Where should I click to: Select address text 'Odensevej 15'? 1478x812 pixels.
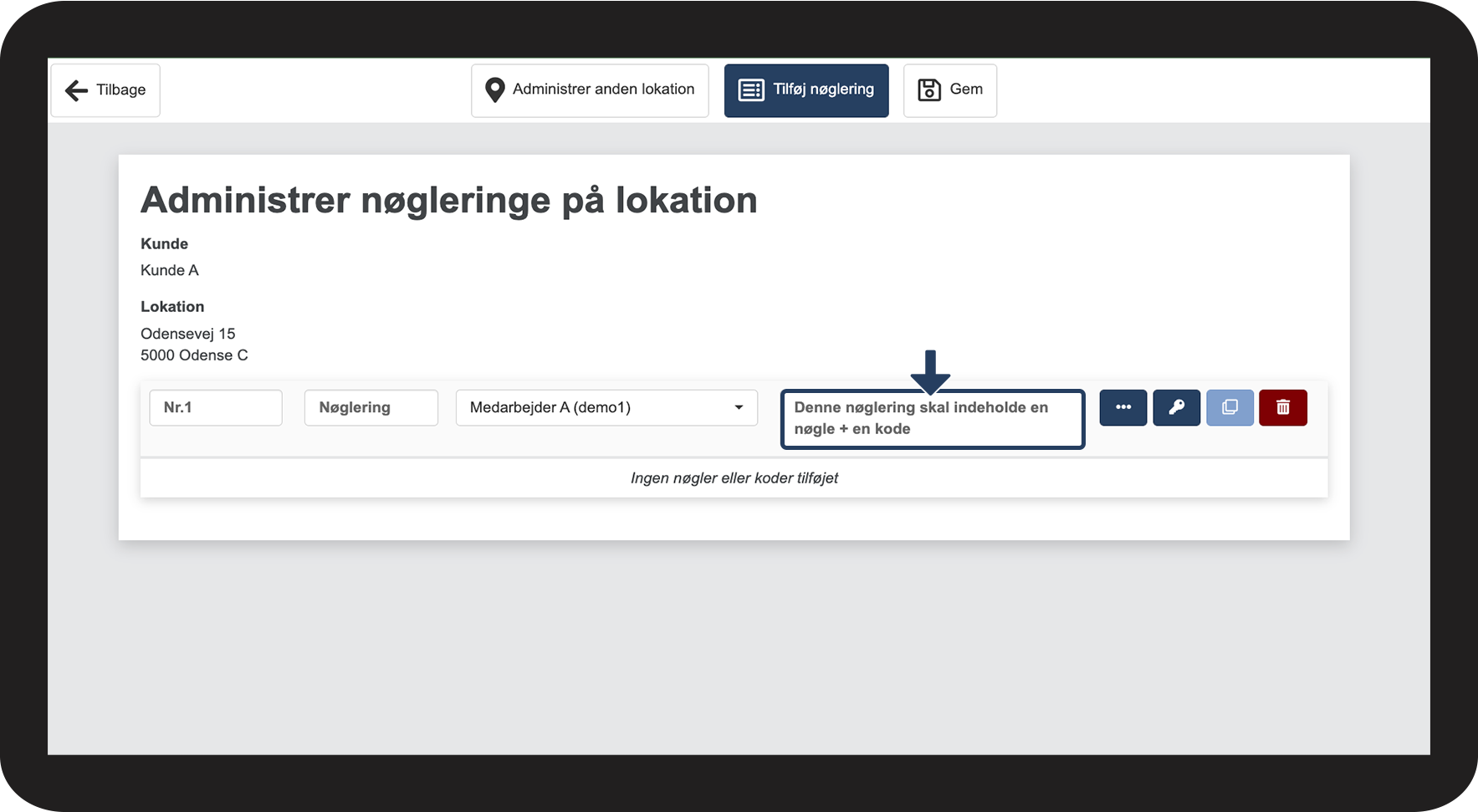tap(188, 334)
